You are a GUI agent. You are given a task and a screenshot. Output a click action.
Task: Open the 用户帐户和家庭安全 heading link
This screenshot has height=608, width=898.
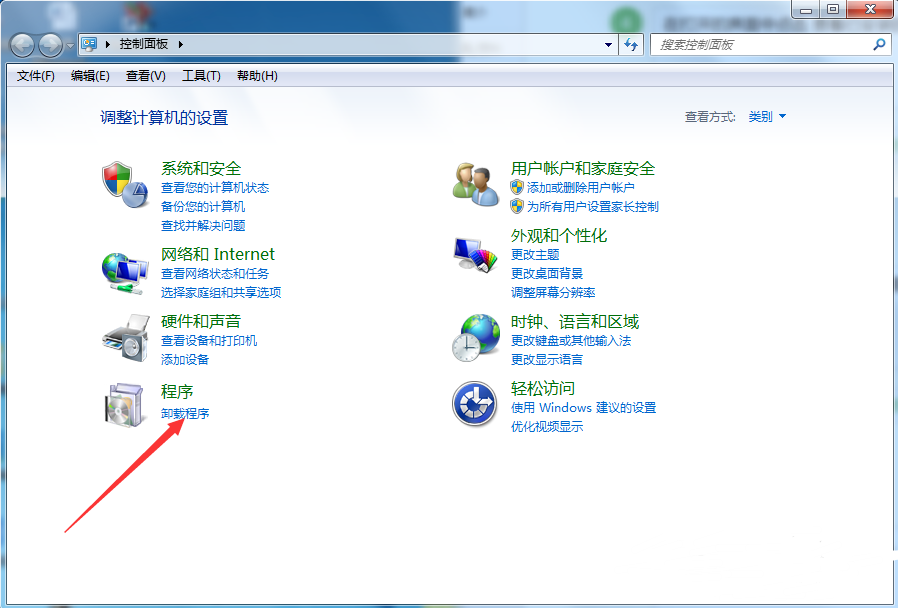point(582,168)
